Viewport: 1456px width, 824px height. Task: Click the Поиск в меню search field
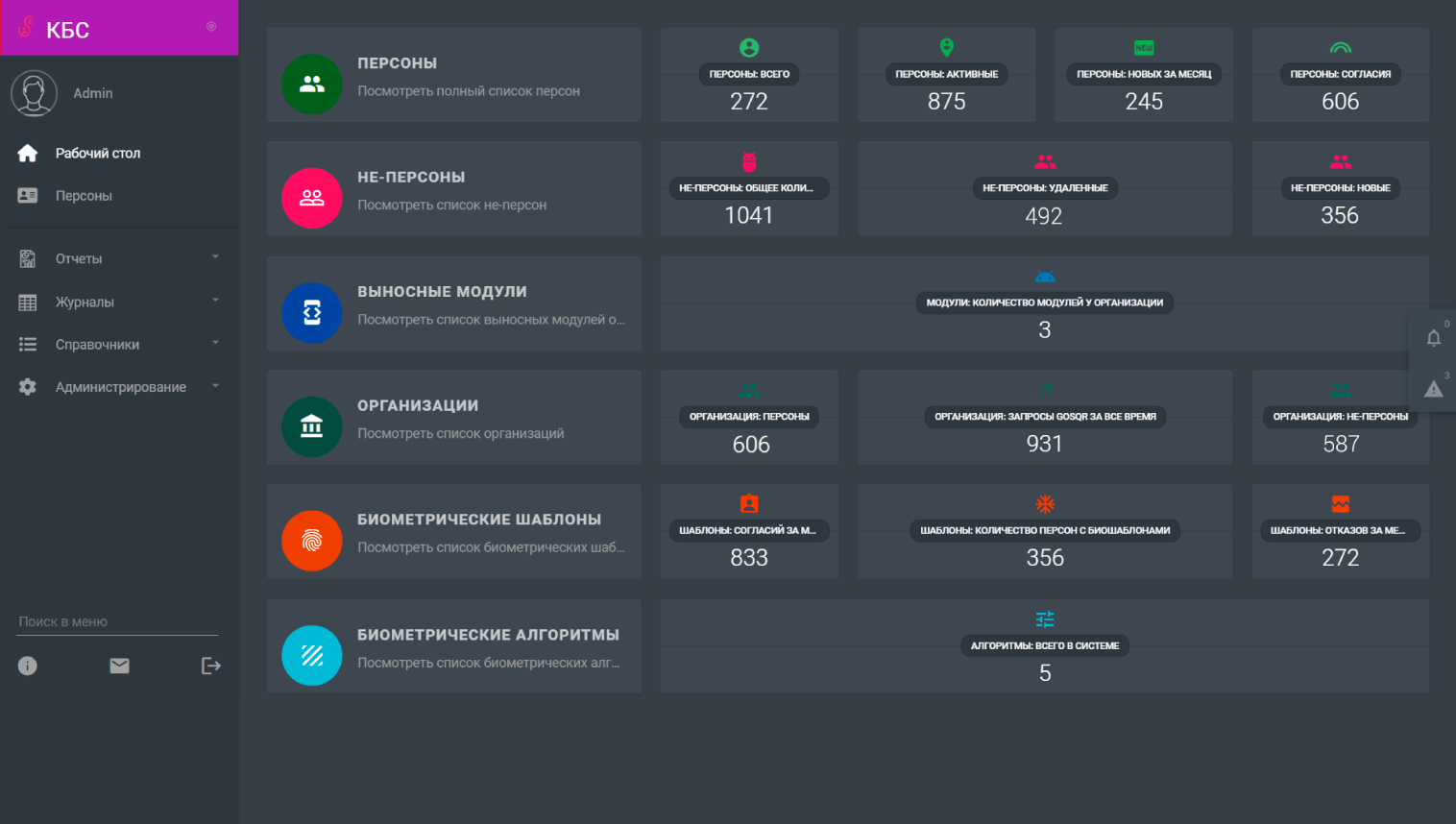(117, 622)
